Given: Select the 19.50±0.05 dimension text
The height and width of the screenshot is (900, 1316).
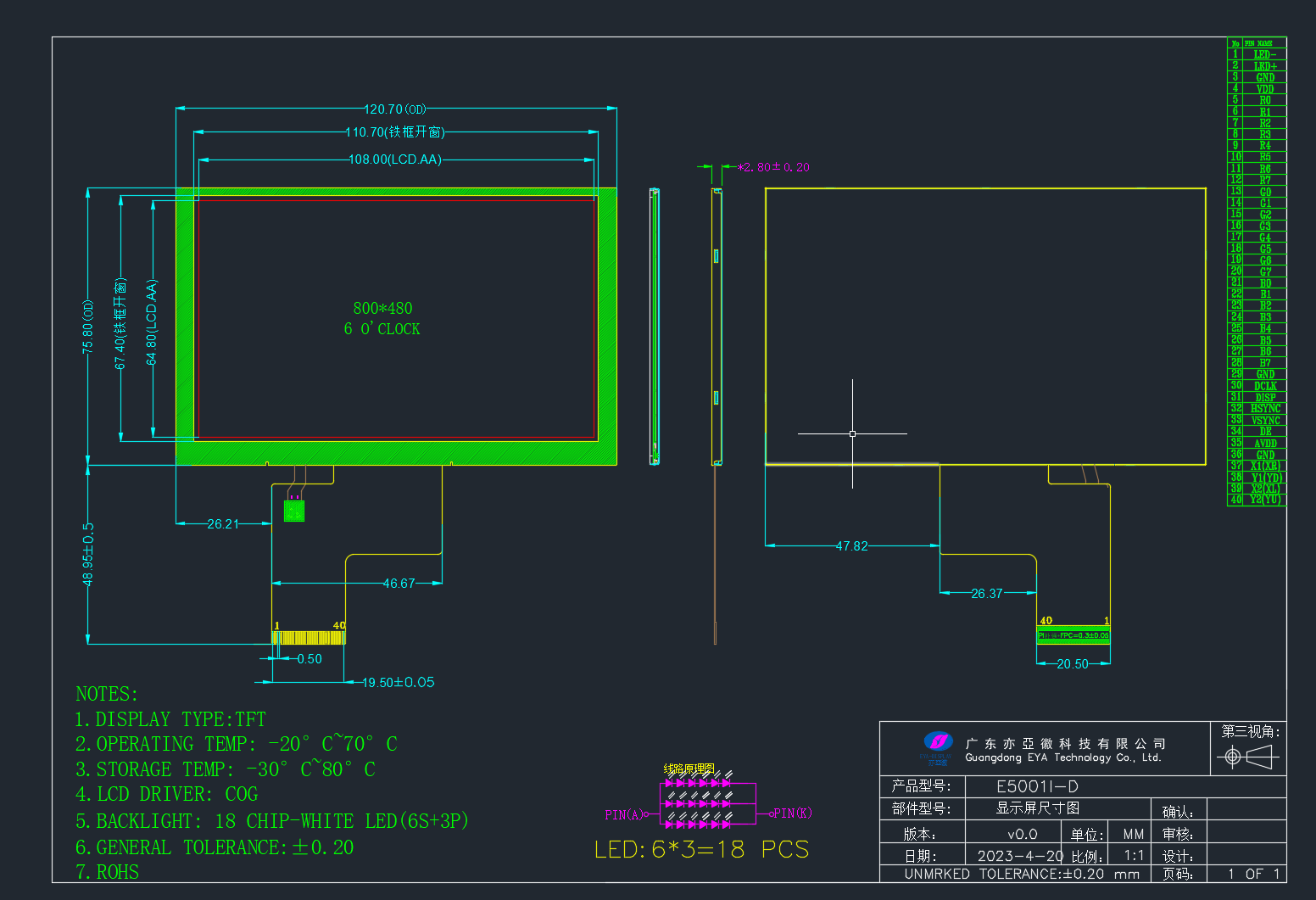Looking at the screenshot, I should (x=399, y=682).
